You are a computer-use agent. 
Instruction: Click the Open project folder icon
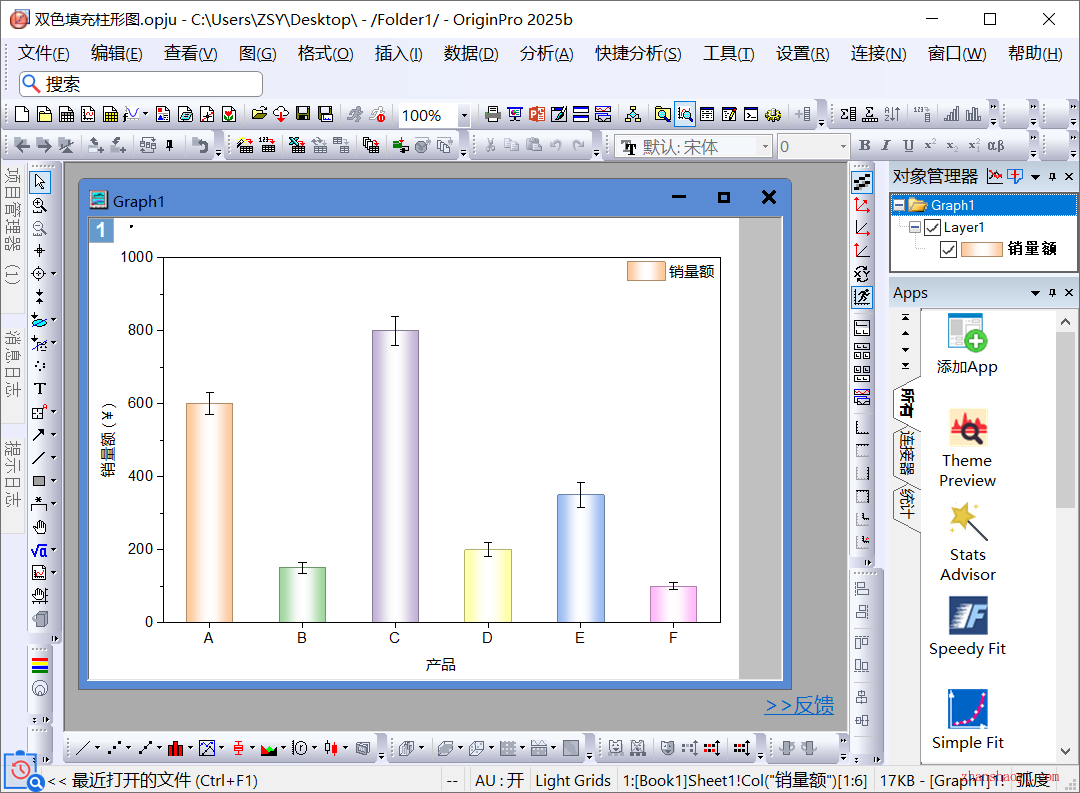259,115
